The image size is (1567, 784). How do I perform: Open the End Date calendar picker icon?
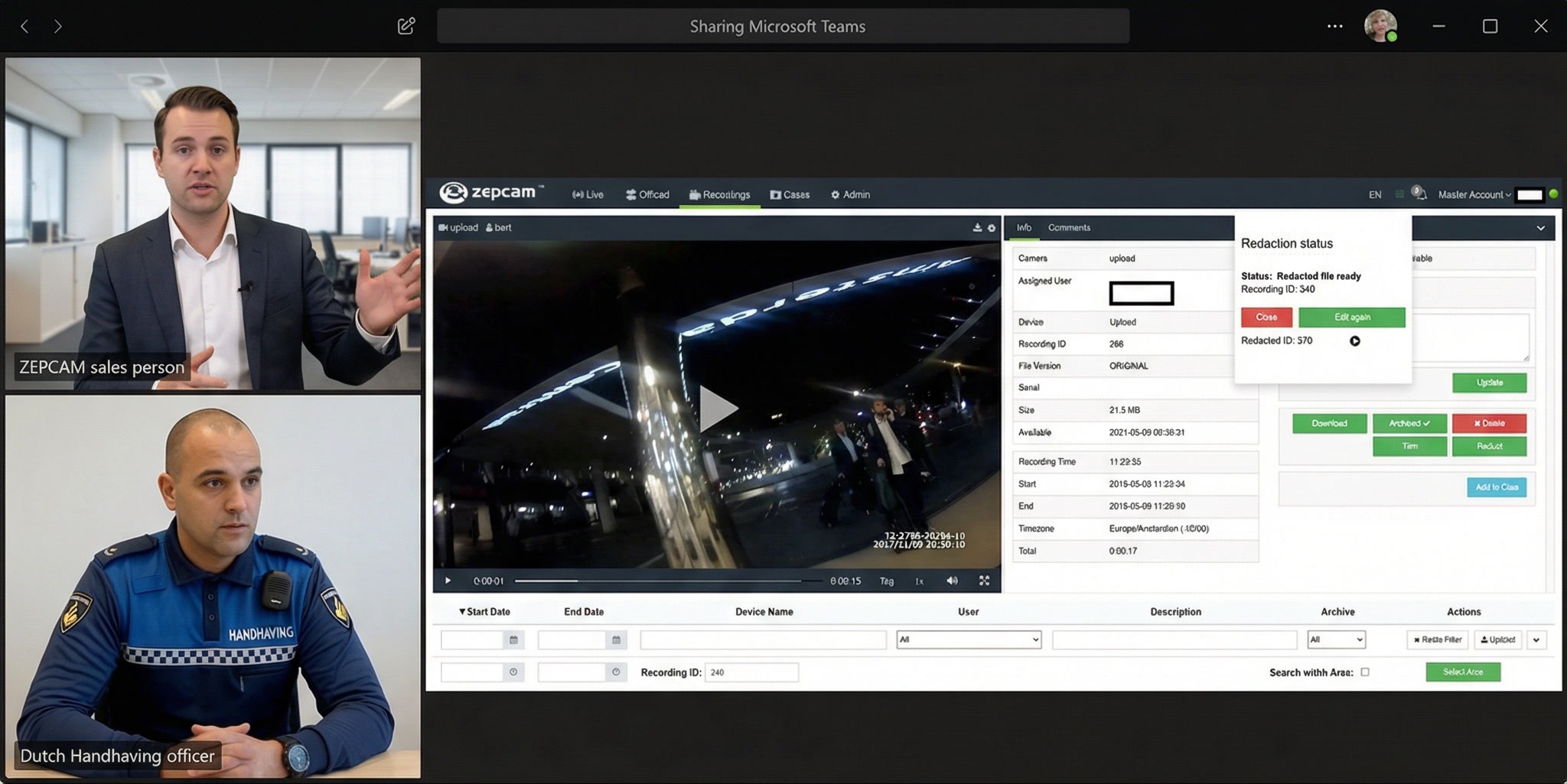coord(616,639)
